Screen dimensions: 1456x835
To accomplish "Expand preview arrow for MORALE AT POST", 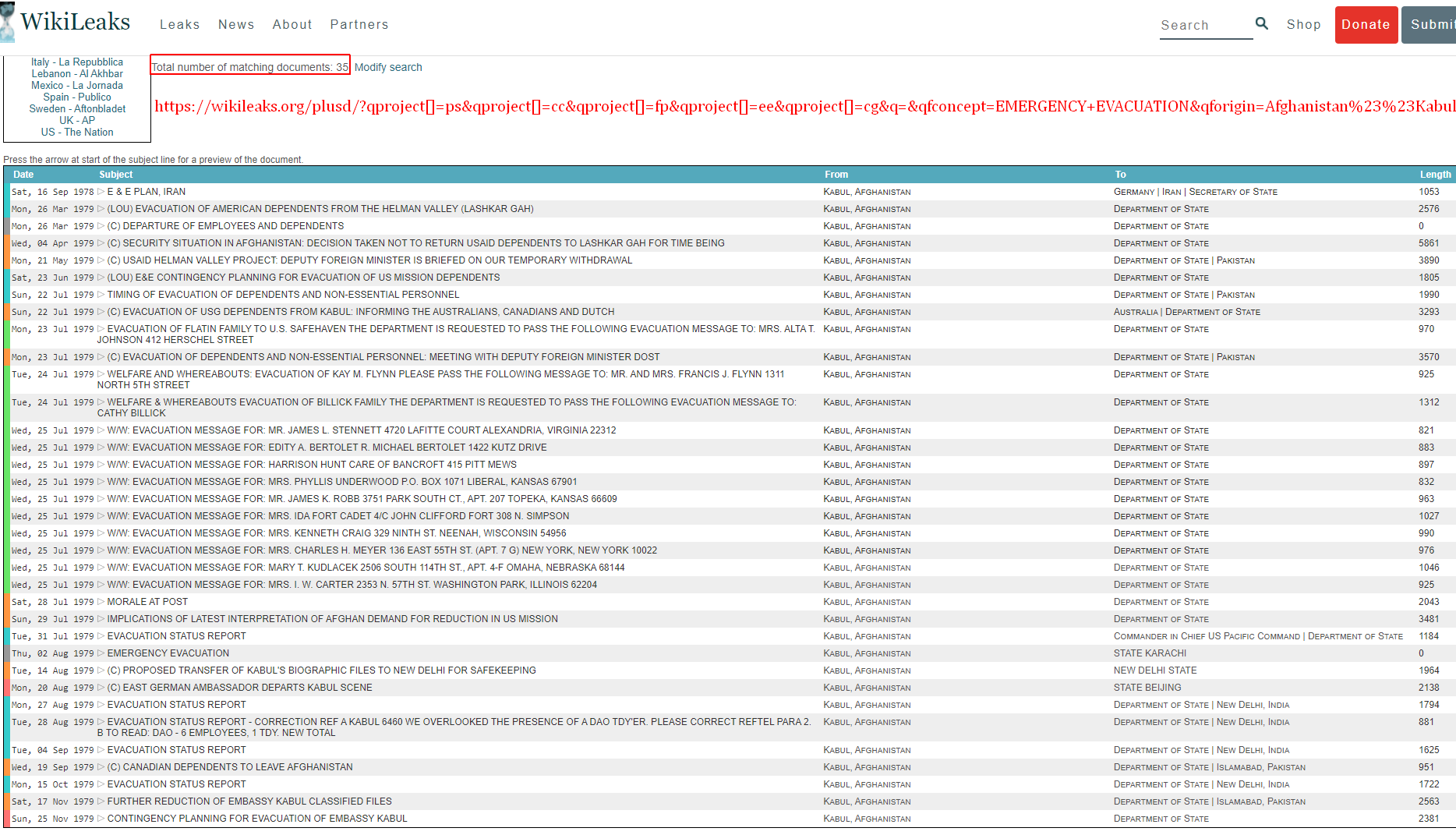I will pyautogui.click(x=101, y=602).
